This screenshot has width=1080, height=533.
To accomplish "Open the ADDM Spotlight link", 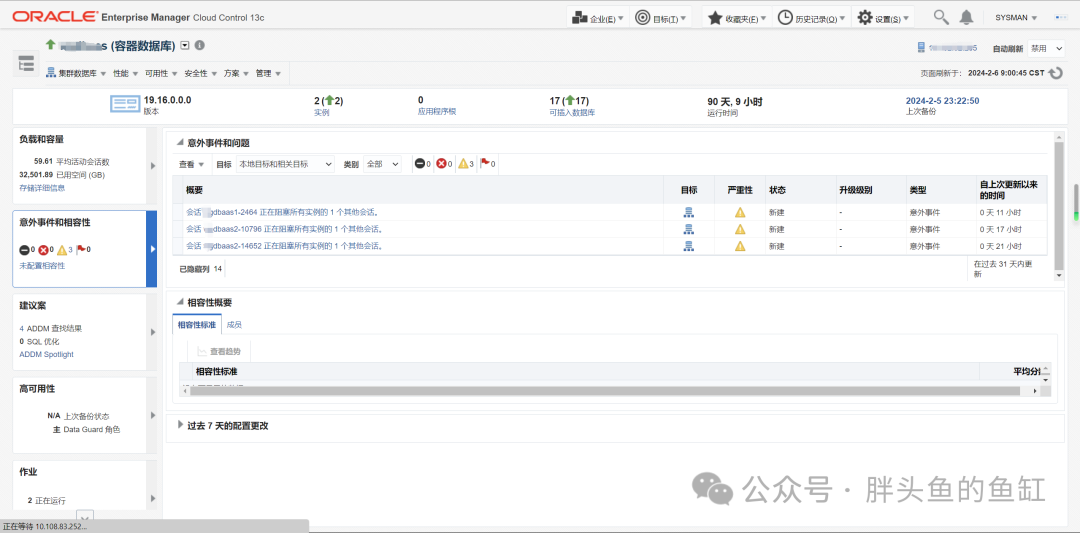I will (46, 354).
